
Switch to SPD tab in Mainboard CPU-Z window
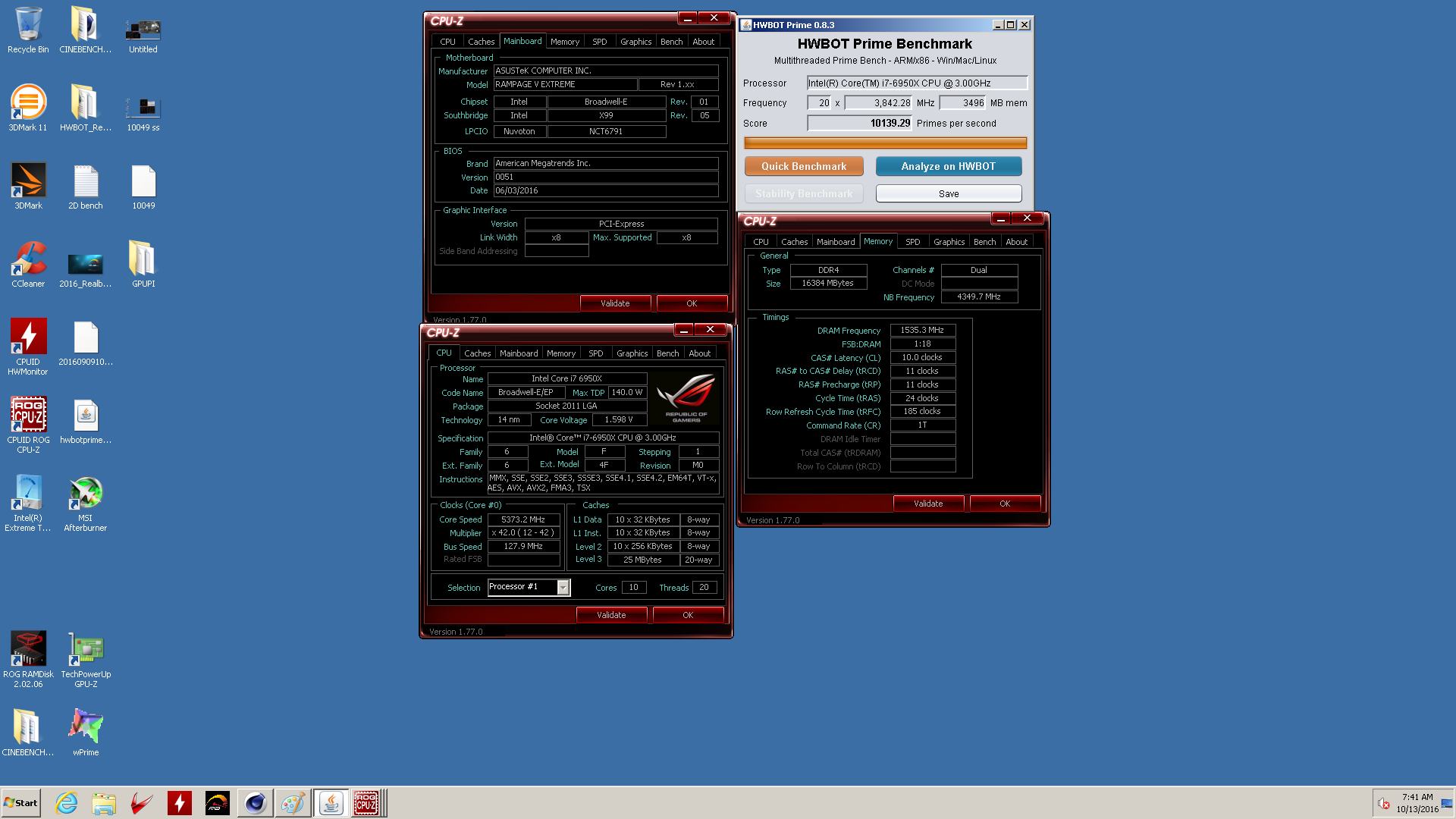point(599,42)
